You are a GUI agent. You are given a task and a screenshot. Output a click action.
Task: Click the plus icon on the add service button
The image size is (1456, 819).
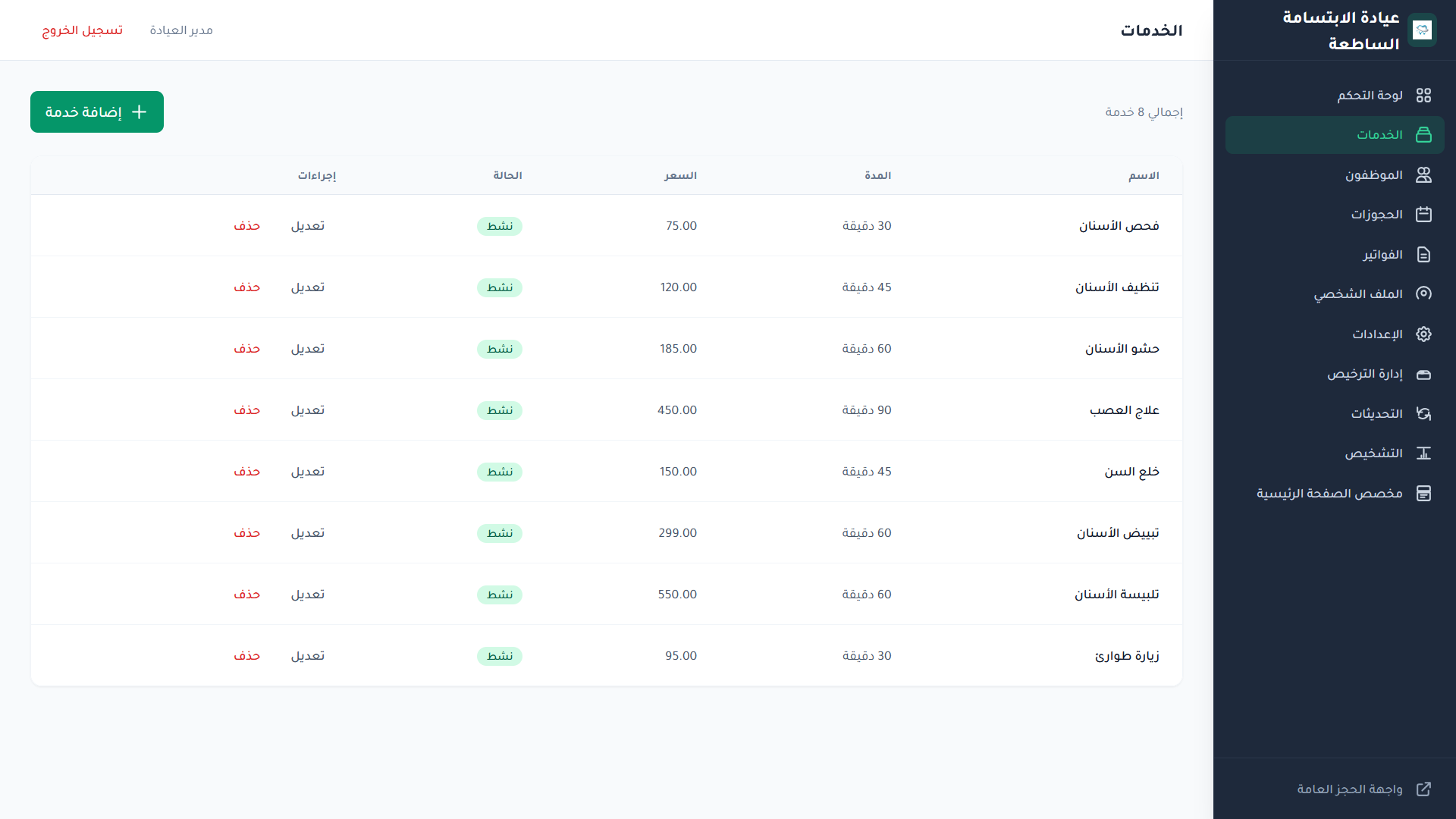pos(140,112)
